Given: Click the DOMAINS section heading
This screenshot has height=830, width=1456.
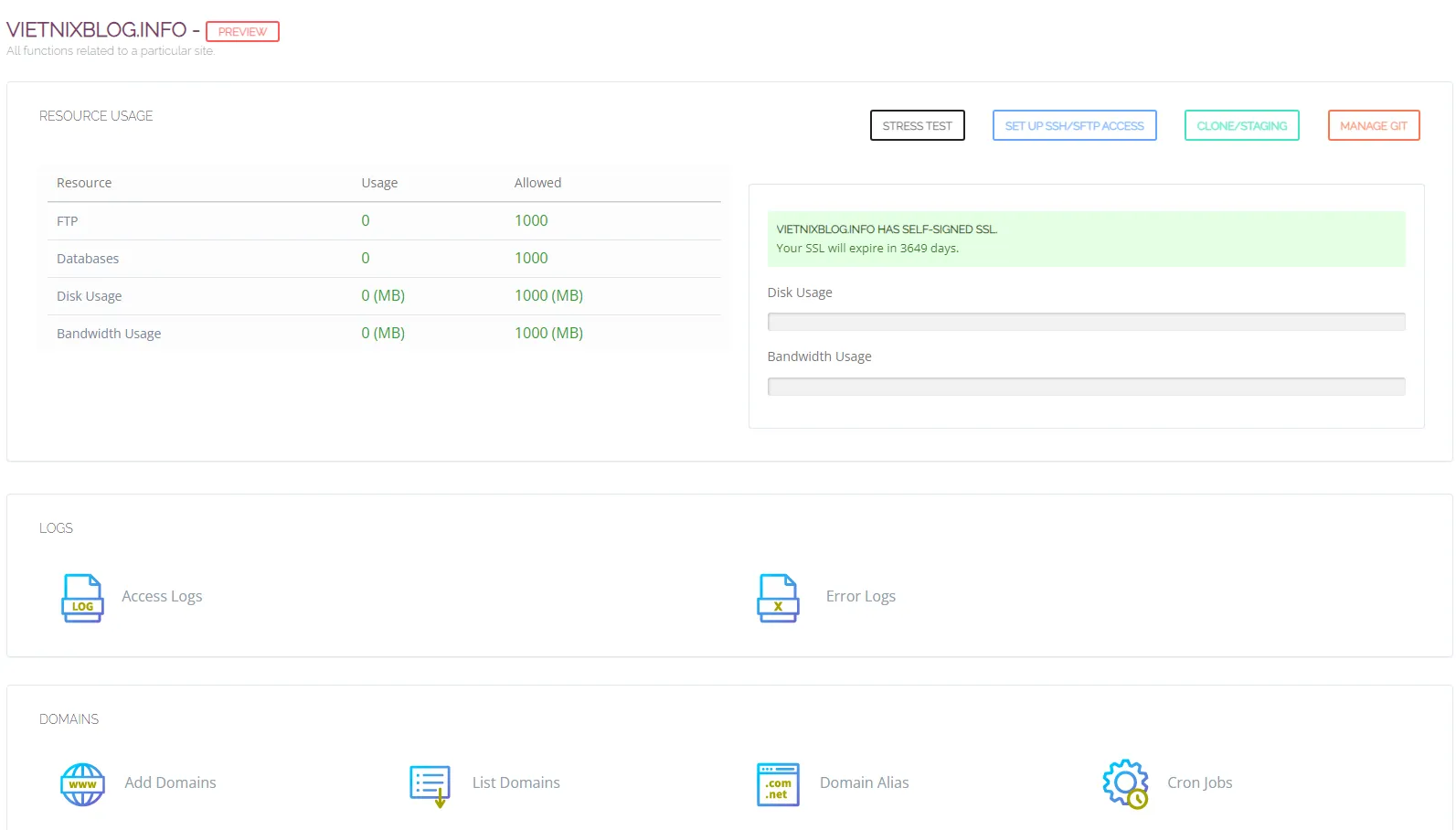Looking at the screenshot, I should [x=69, y=719].
